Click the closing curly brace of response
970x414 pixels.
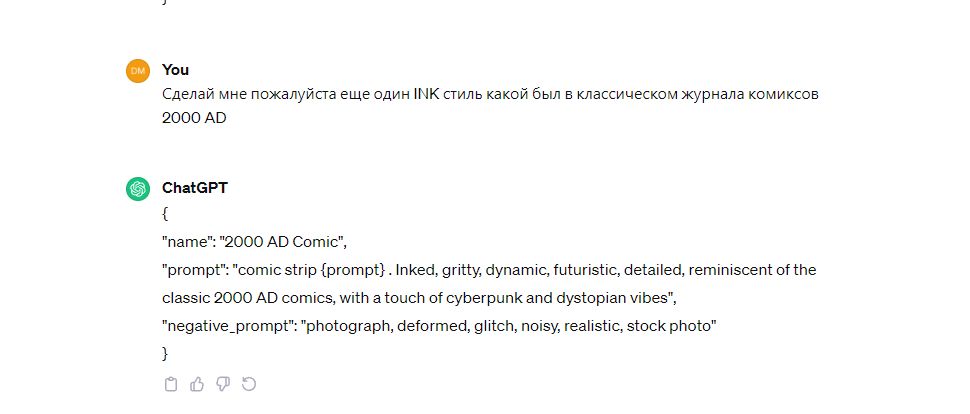point(165,354)
